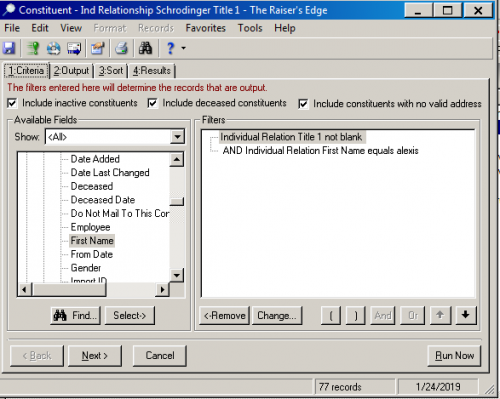The image size is (500, 399).
Task: Click the export window arrow icon
Action: click(74, 48)
